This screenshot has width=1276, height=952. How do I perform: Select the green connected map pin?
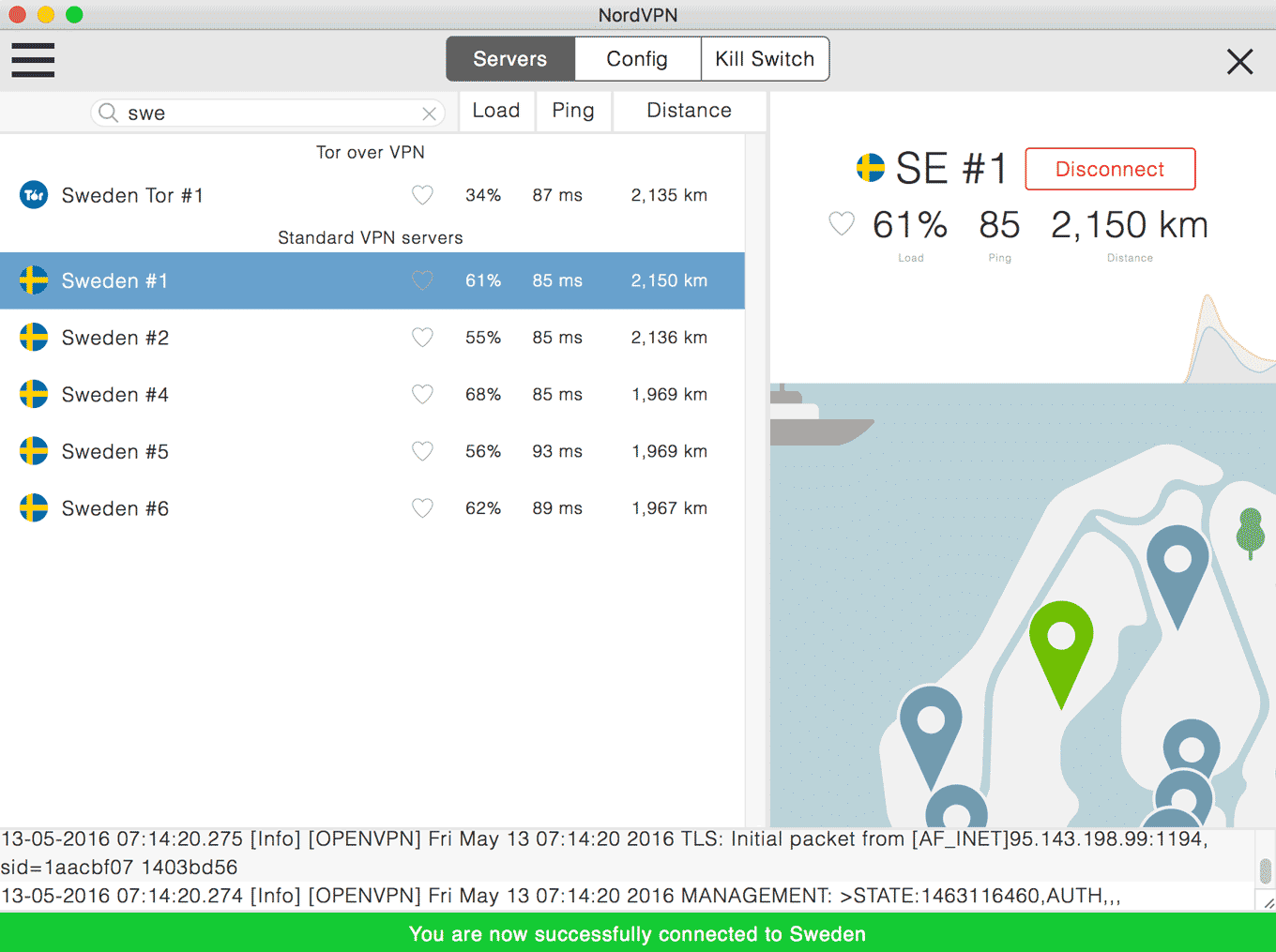click(1061, 654)
